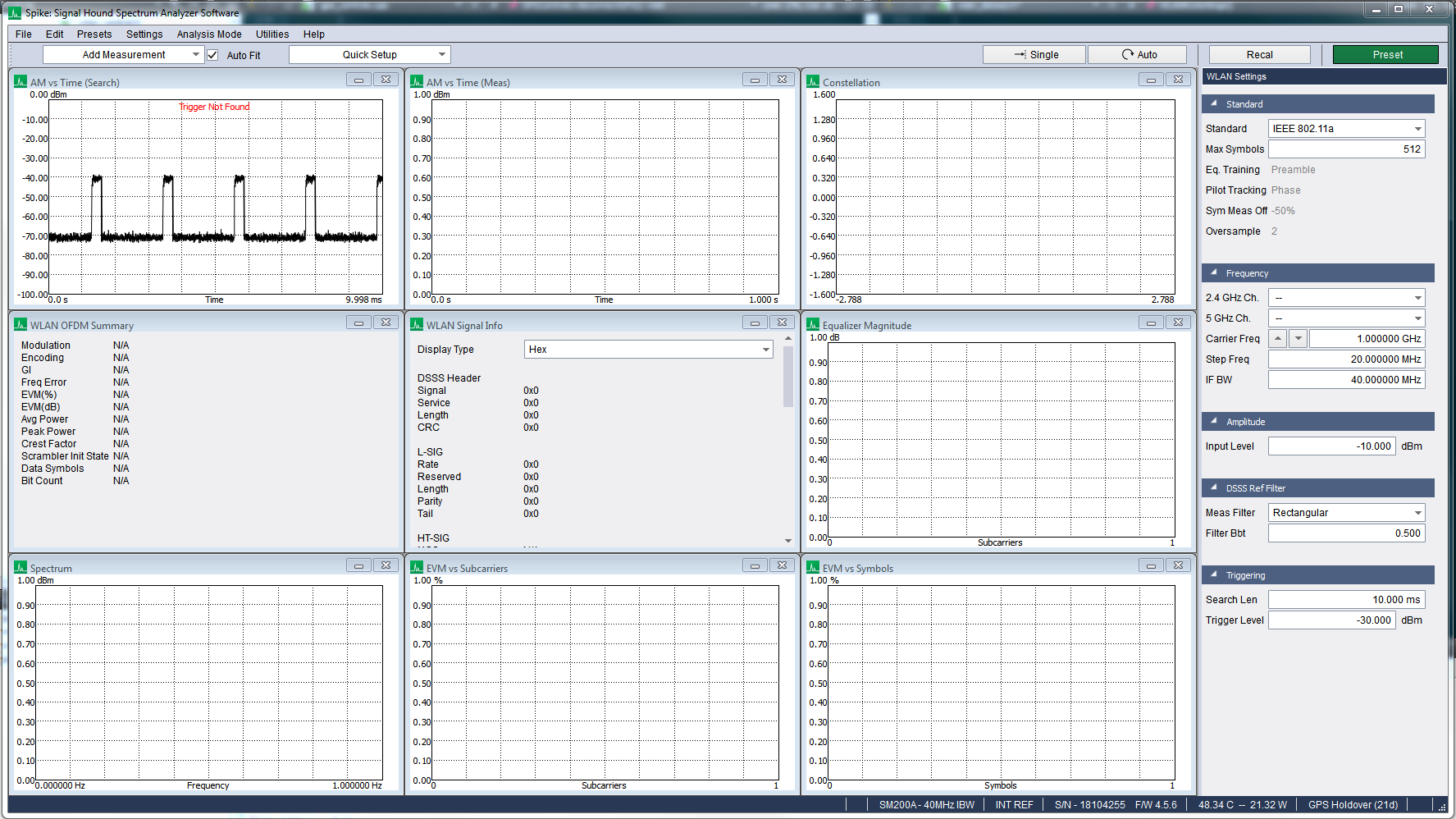Close the Equalizer Magnitude panel
The width and height of the screenshot is (1456, 819).
[1178, 323]
